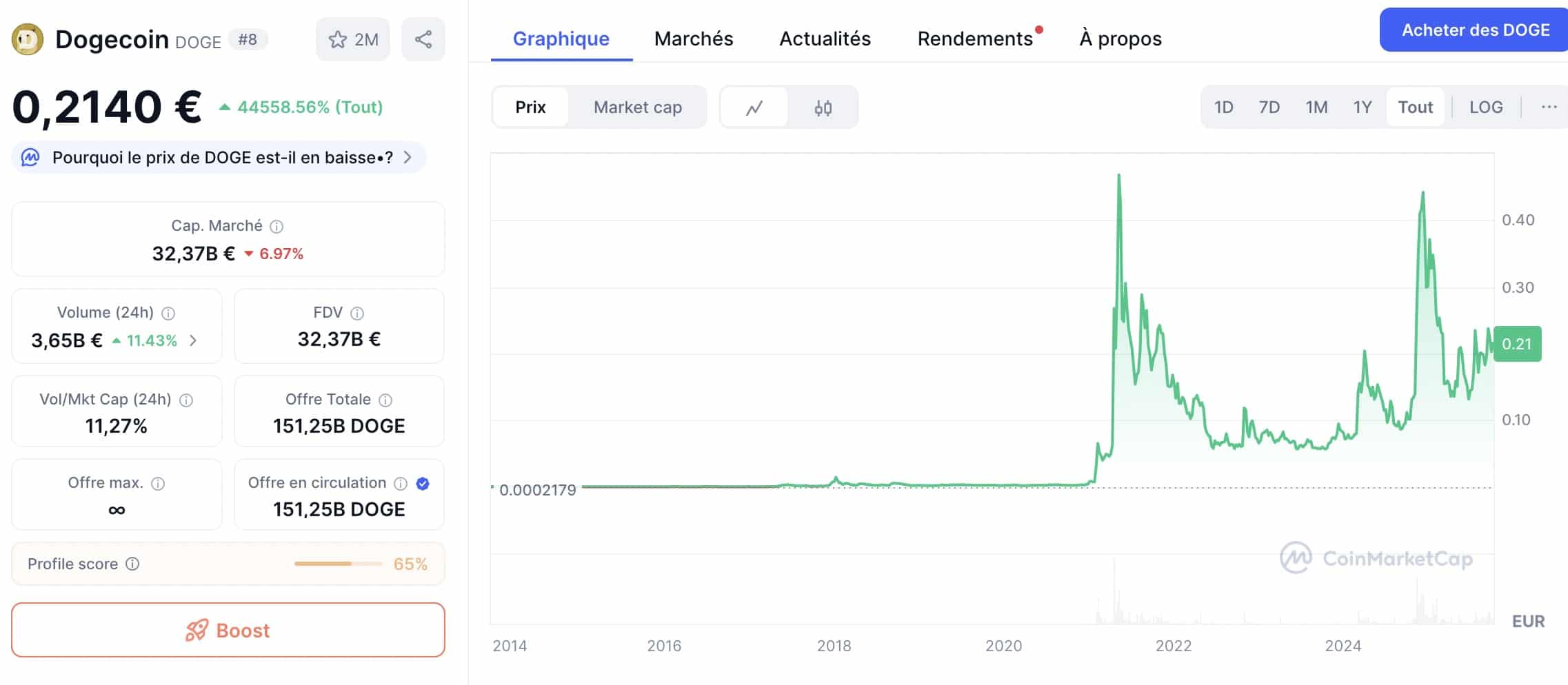Select the line chart style icon
Image resolution: width=1568 pixels, height=685 pixels.
753,107
